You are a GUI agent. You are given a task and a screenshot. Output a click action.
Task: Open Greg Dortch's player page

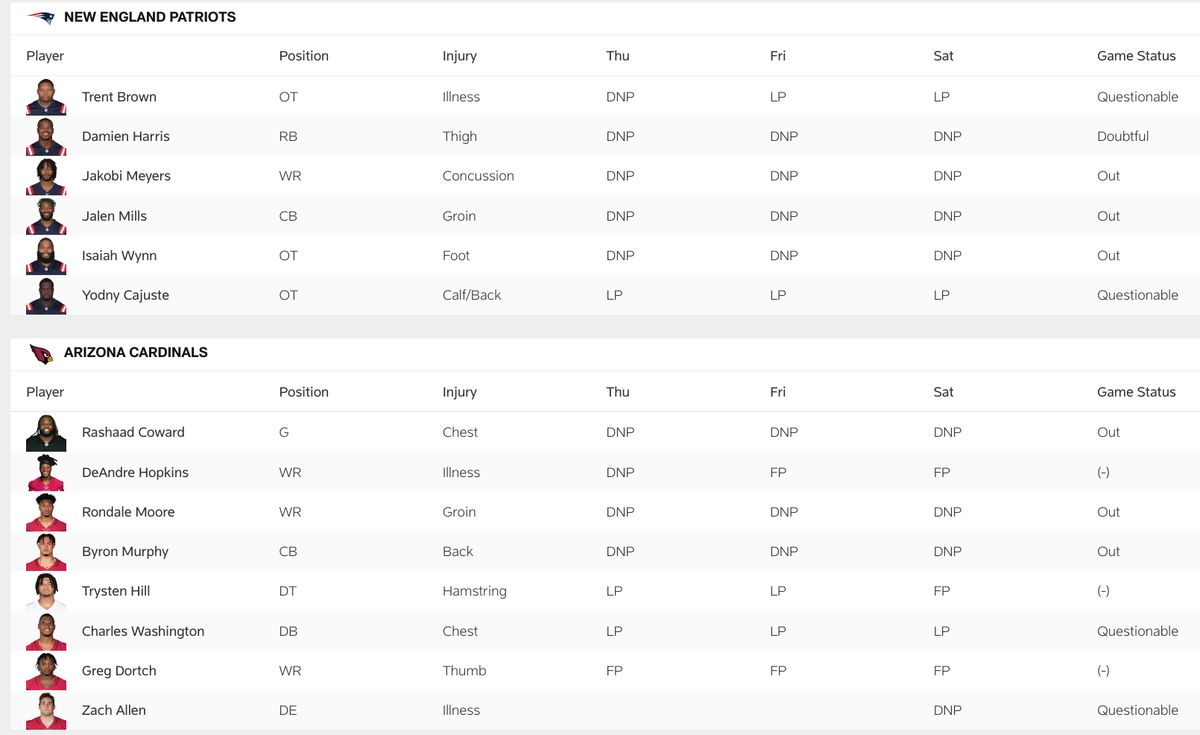[x=119, y=671]
